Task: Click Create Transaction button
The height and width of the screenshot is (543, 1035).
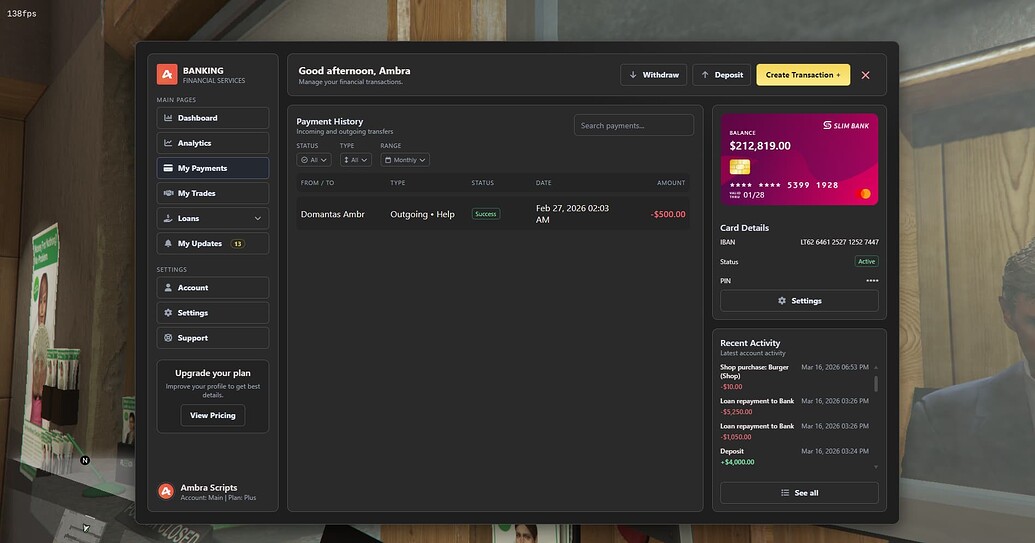Action: (803, 75)
